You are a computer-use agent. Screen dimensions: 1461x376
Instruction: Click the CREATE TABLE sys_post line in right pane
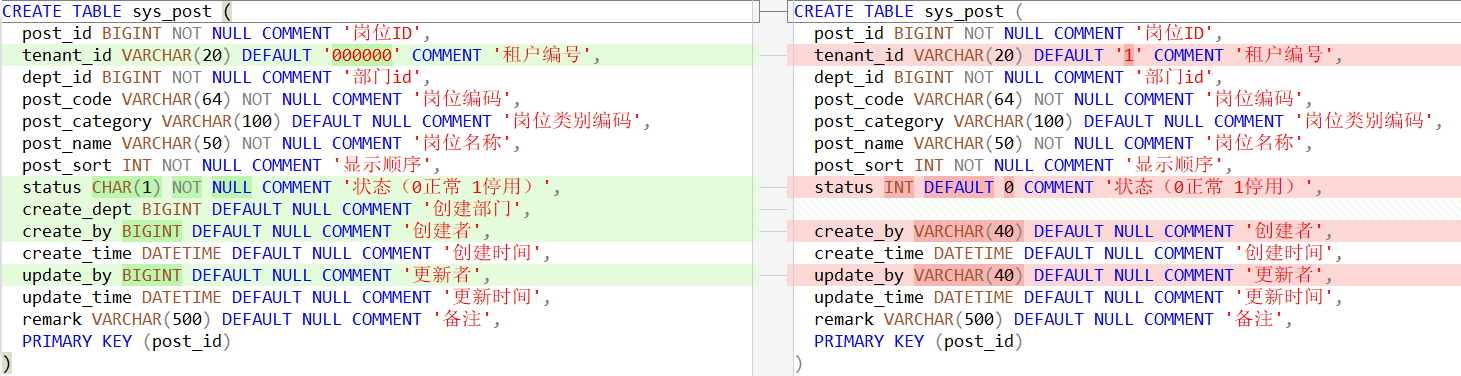click(909, 11)
